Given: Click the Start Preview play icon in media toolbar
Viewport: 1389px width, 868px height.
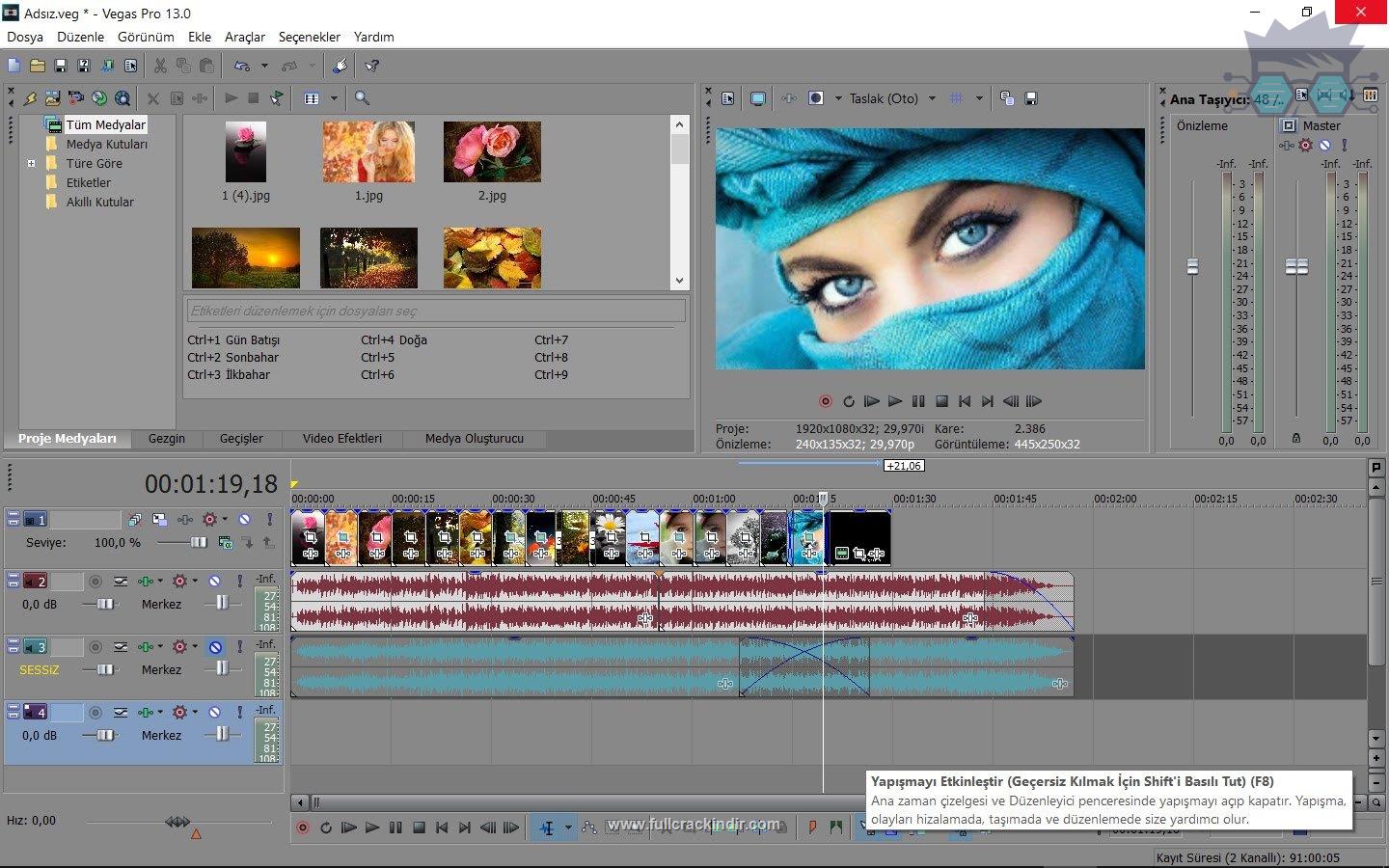Looking at the screenshot, I should [x=231, y=98].
